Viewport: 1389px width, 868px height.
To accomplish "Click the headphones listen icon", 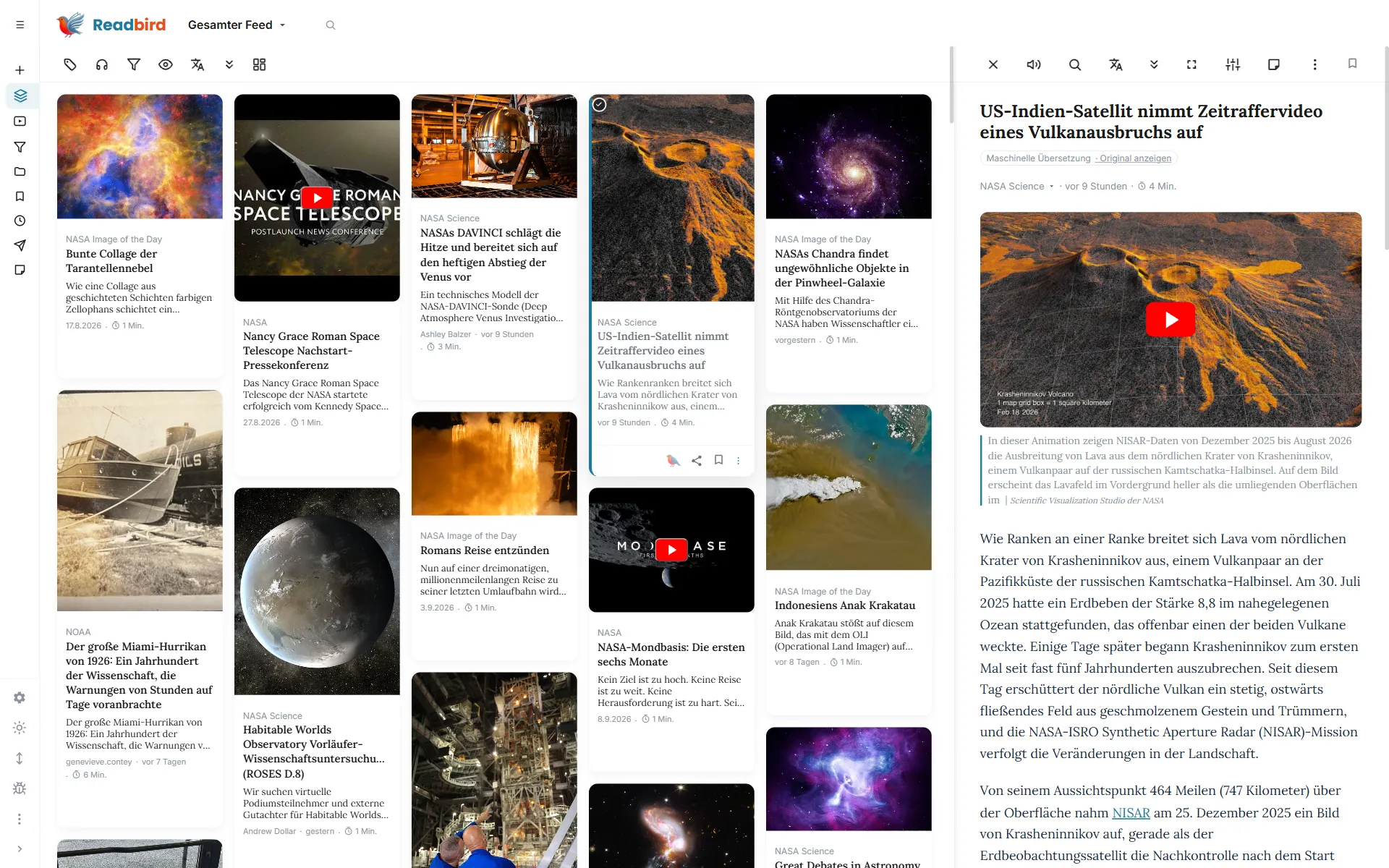I will pos(102,64).
